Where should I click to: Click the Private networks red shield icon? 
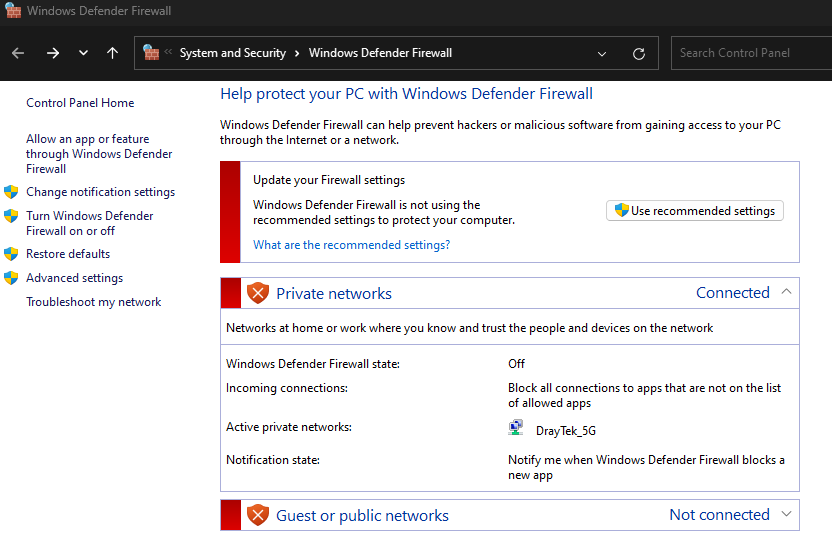(258, 293)
